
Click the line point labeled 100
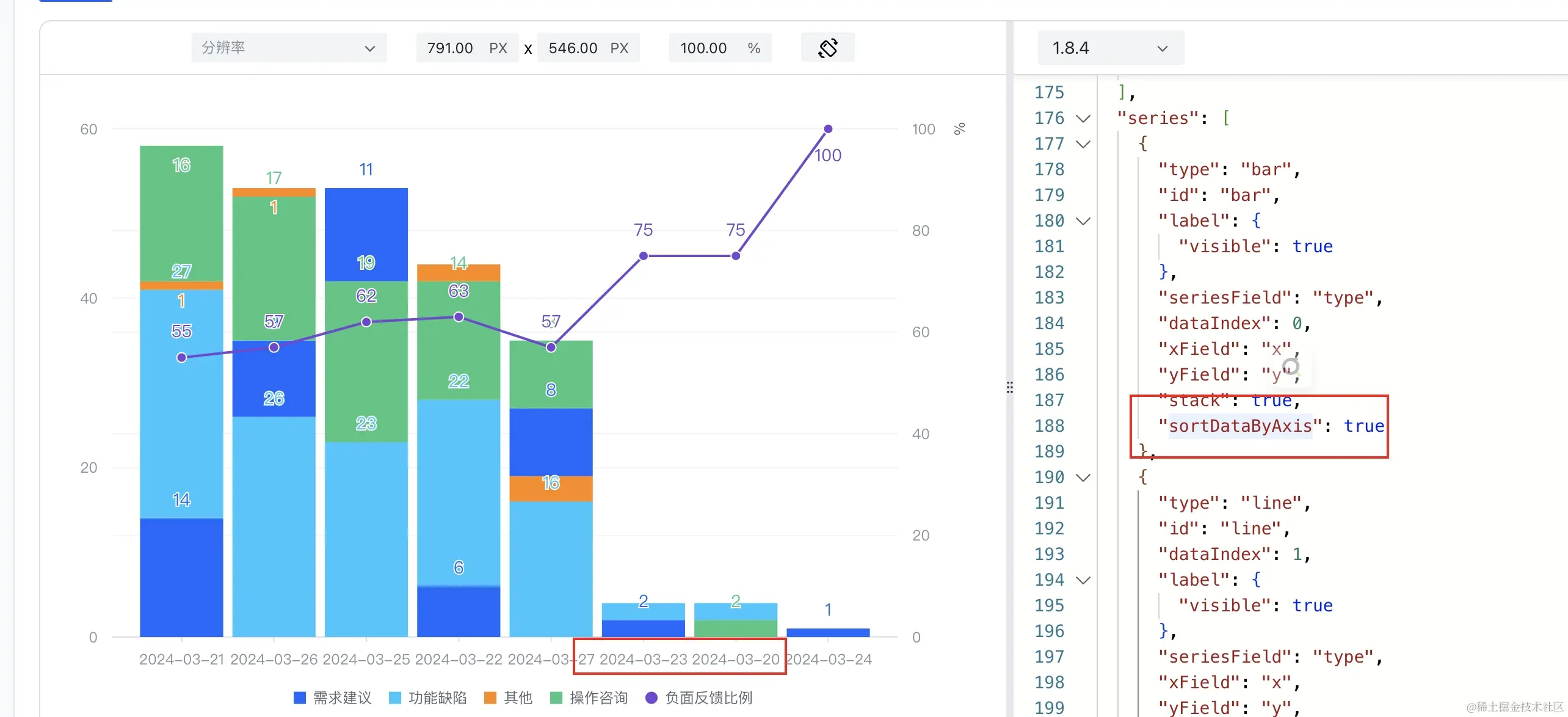pyautogui.click(x=828, y=129)
